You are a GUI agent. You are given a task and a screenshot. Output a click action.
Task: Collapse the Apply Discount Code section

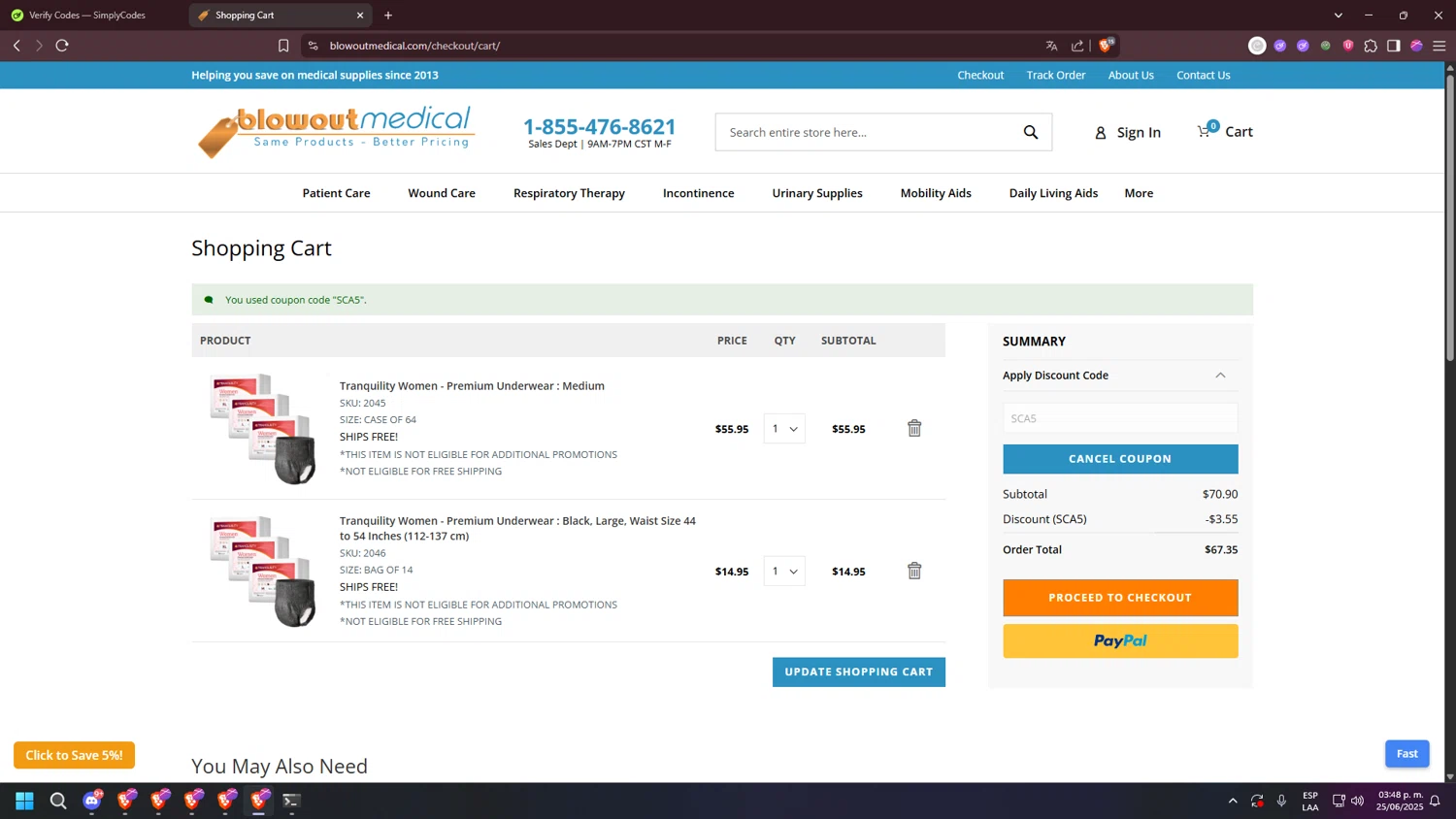tap(1220, 376)
